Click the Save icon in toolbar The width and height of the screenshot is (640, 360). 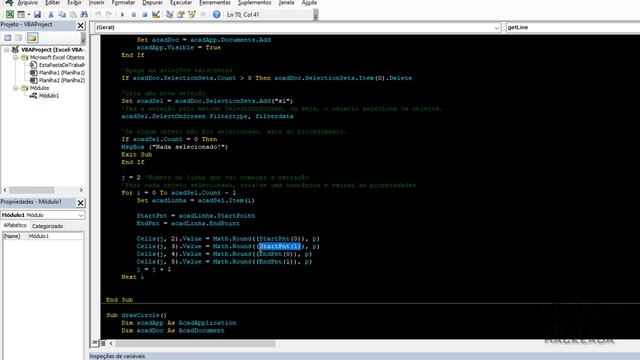pyautogui.click(x=37, y=14)
